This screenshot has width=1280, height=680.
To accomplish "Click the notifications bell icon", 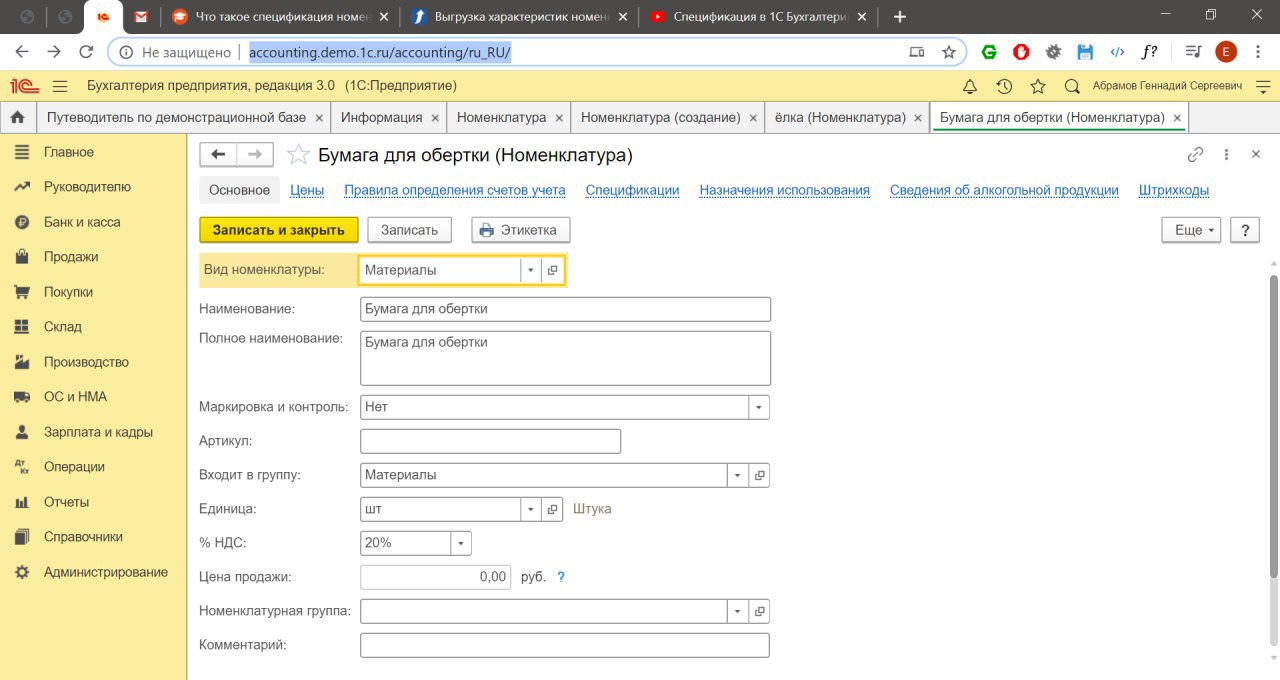I will (x=970, y=86).
